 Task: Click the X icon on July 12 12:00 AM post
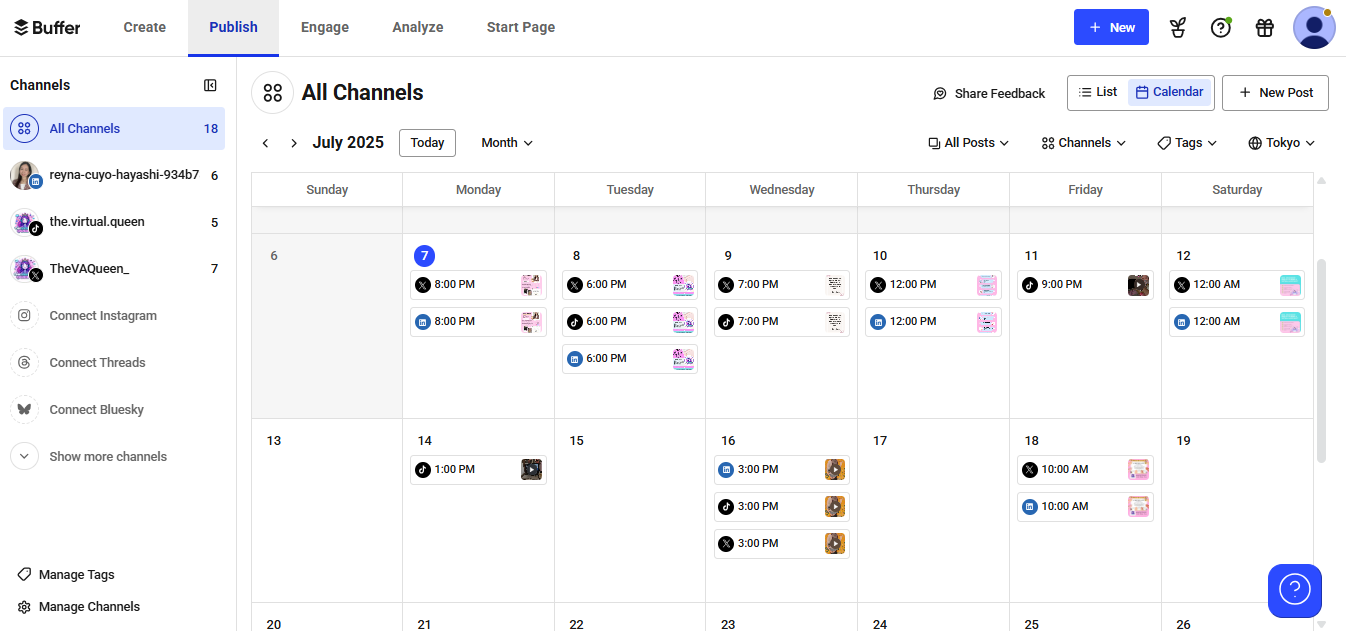(x=1182, y=285)
